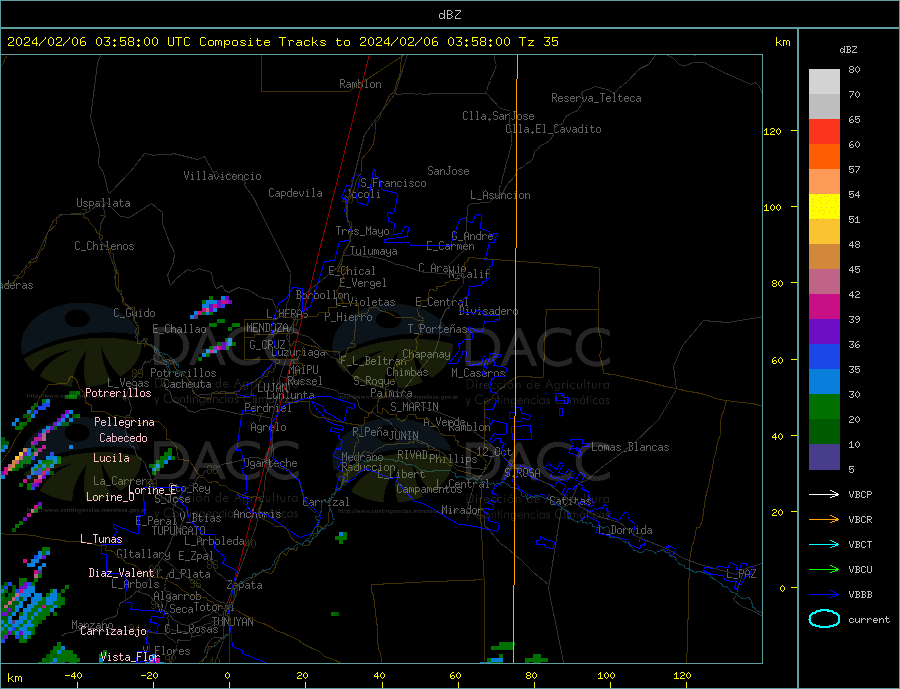This screenshot has height=689, width=900.
Task: Click the pink 'Pellegrina' label
Action: pos(124,422)
